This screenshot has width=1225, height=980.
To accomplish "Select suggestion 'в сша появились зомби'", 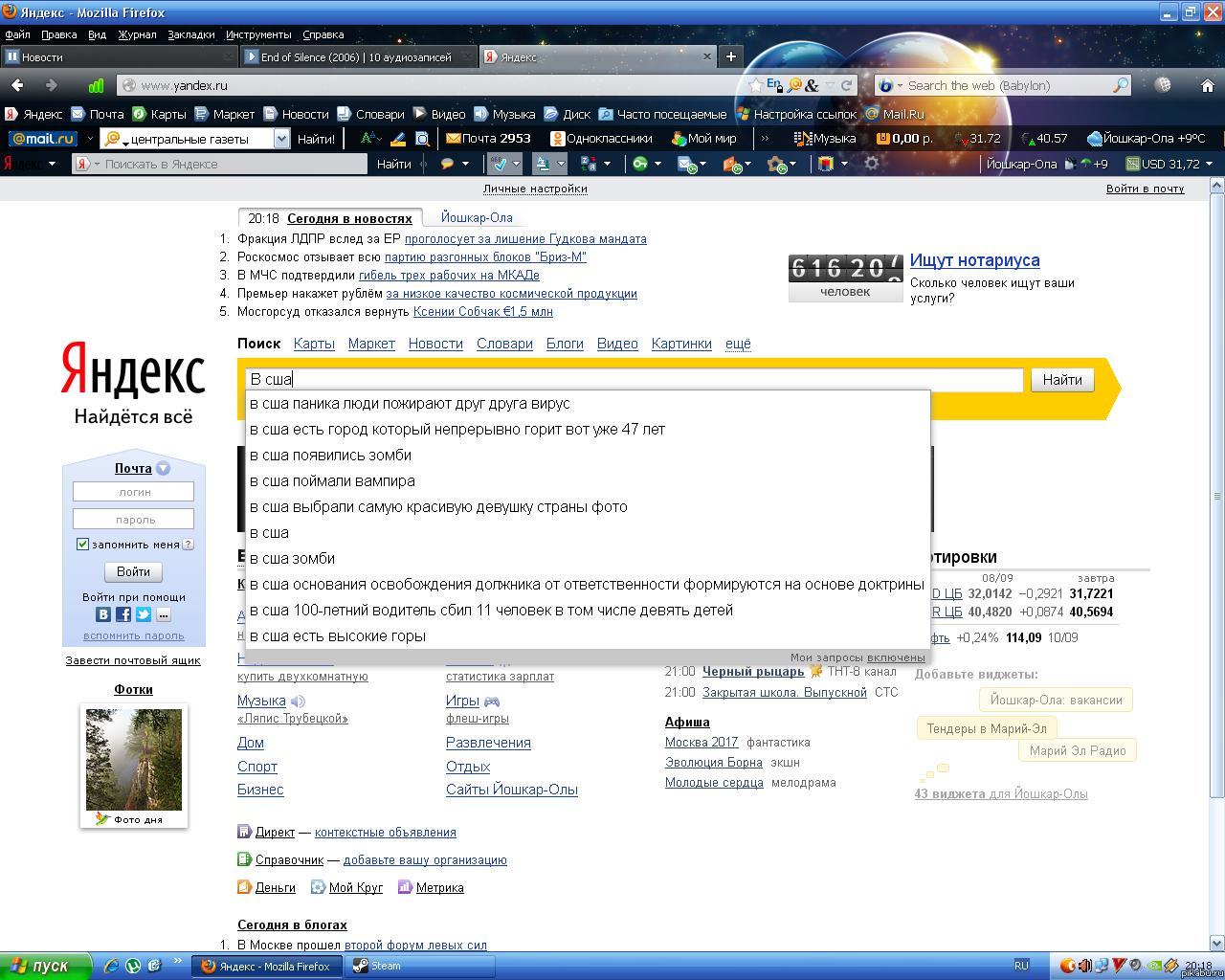I will (x=588, y=455).
